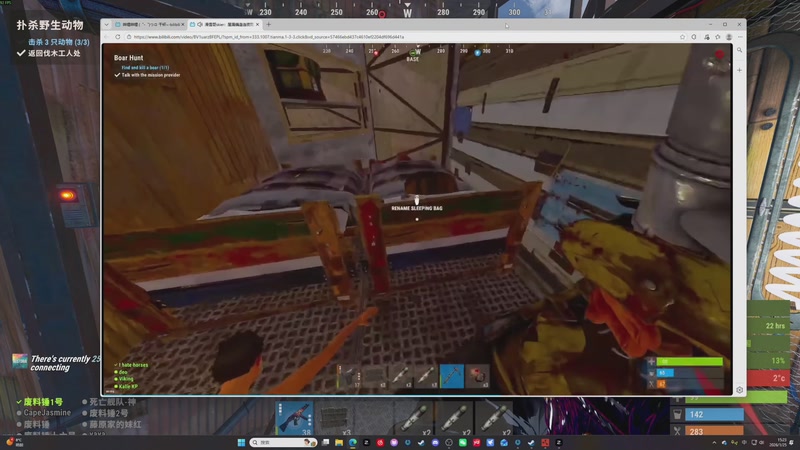This screenshot has height=450, width=800.
Task: Select team member 废料锤1号
Action: pos(43,402)
